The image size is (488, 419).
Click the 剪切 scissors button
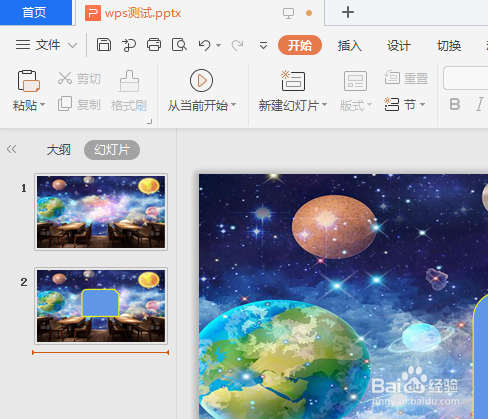pos(79,78)
